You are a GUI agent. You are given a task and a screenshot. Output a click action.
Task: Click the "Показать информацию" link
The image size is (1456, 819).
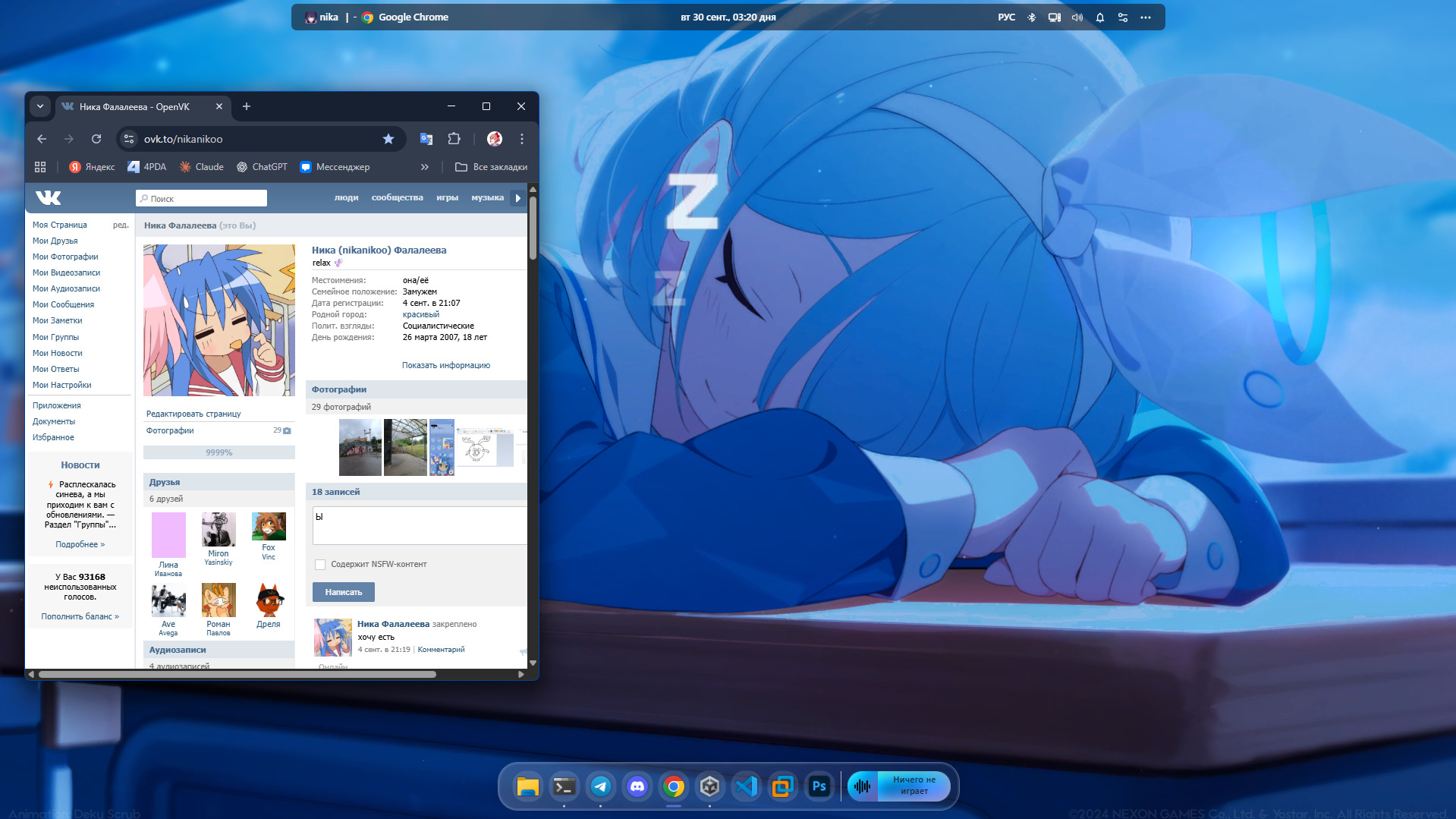click(x=445, y=365)
